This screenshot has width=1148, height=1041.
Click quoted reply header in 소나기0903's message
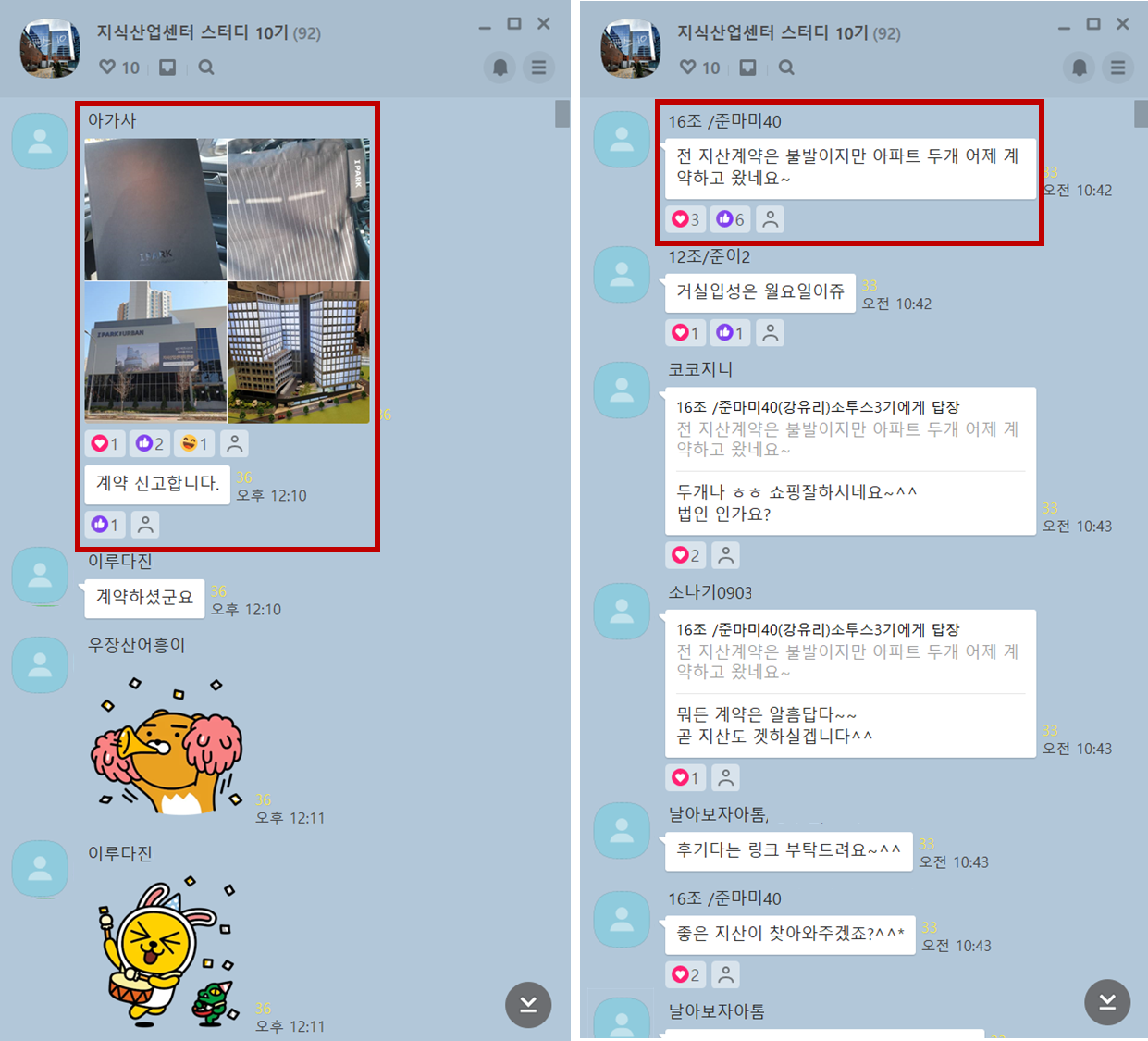[818, 629]
